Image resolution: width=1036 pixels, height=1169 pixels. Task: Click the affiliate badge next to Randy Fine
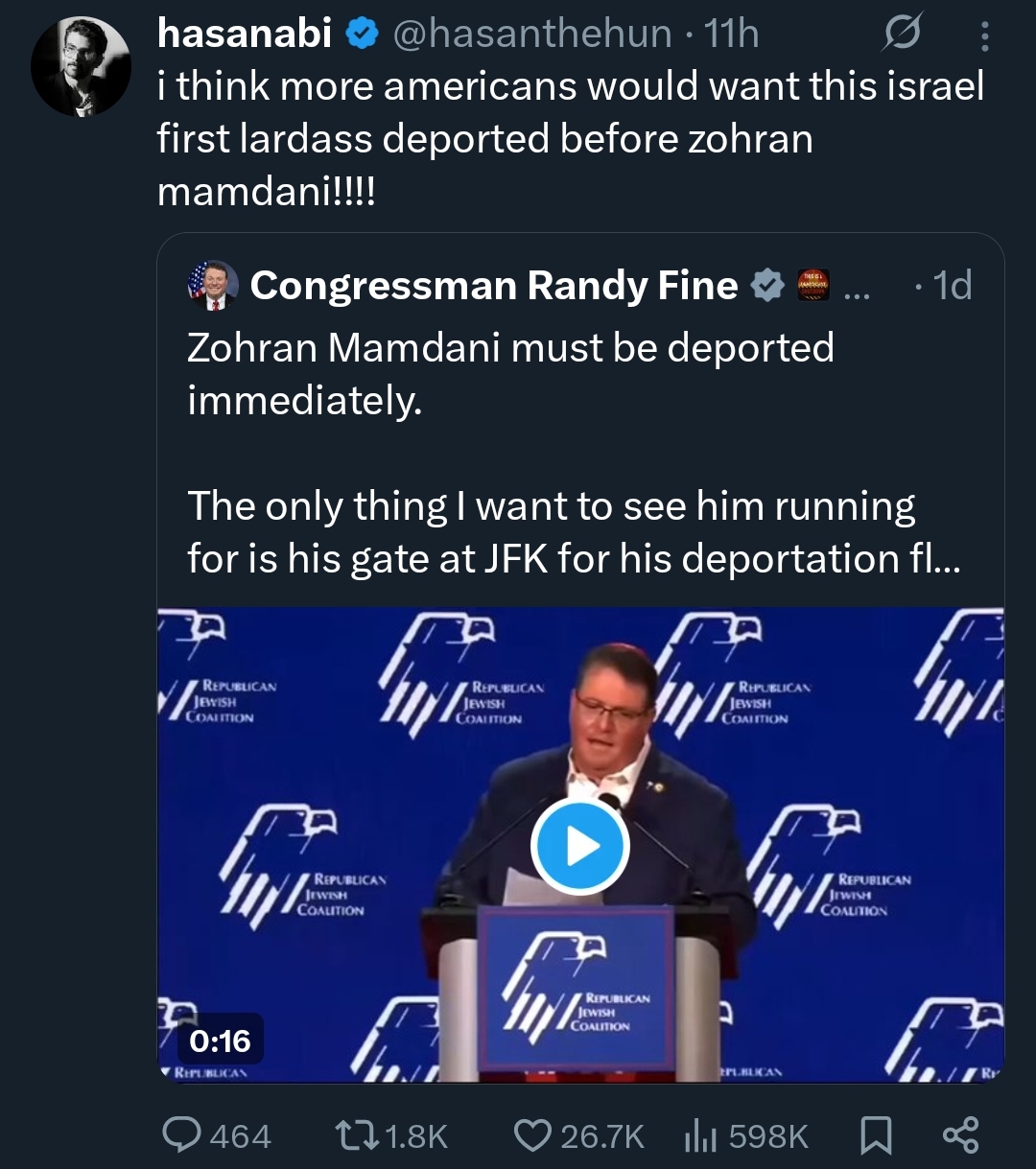[812, 286]
